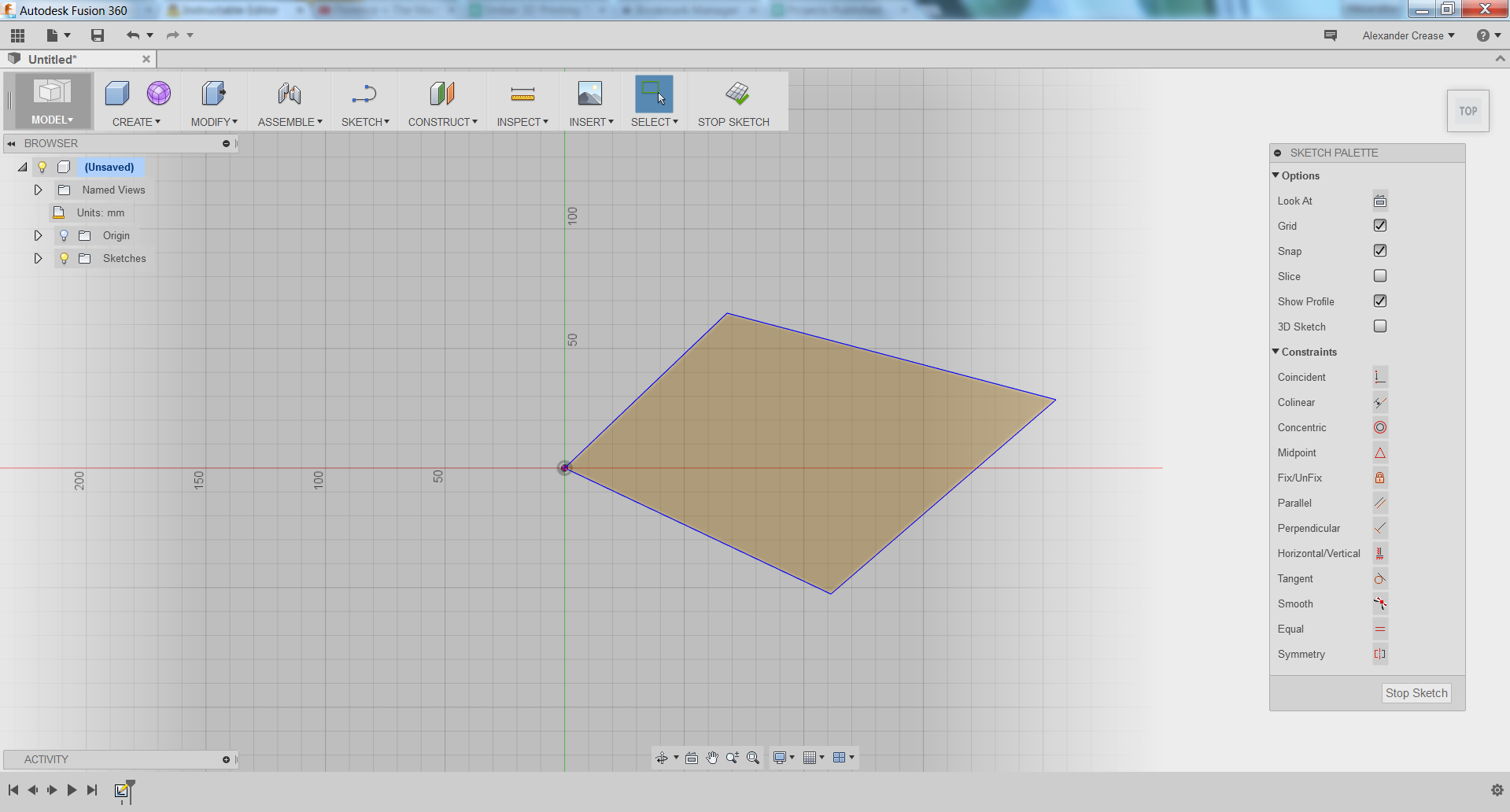Open the CREATE menu
The width and height of the screenshot is (1510, 812).
click(x=136, y=122)
